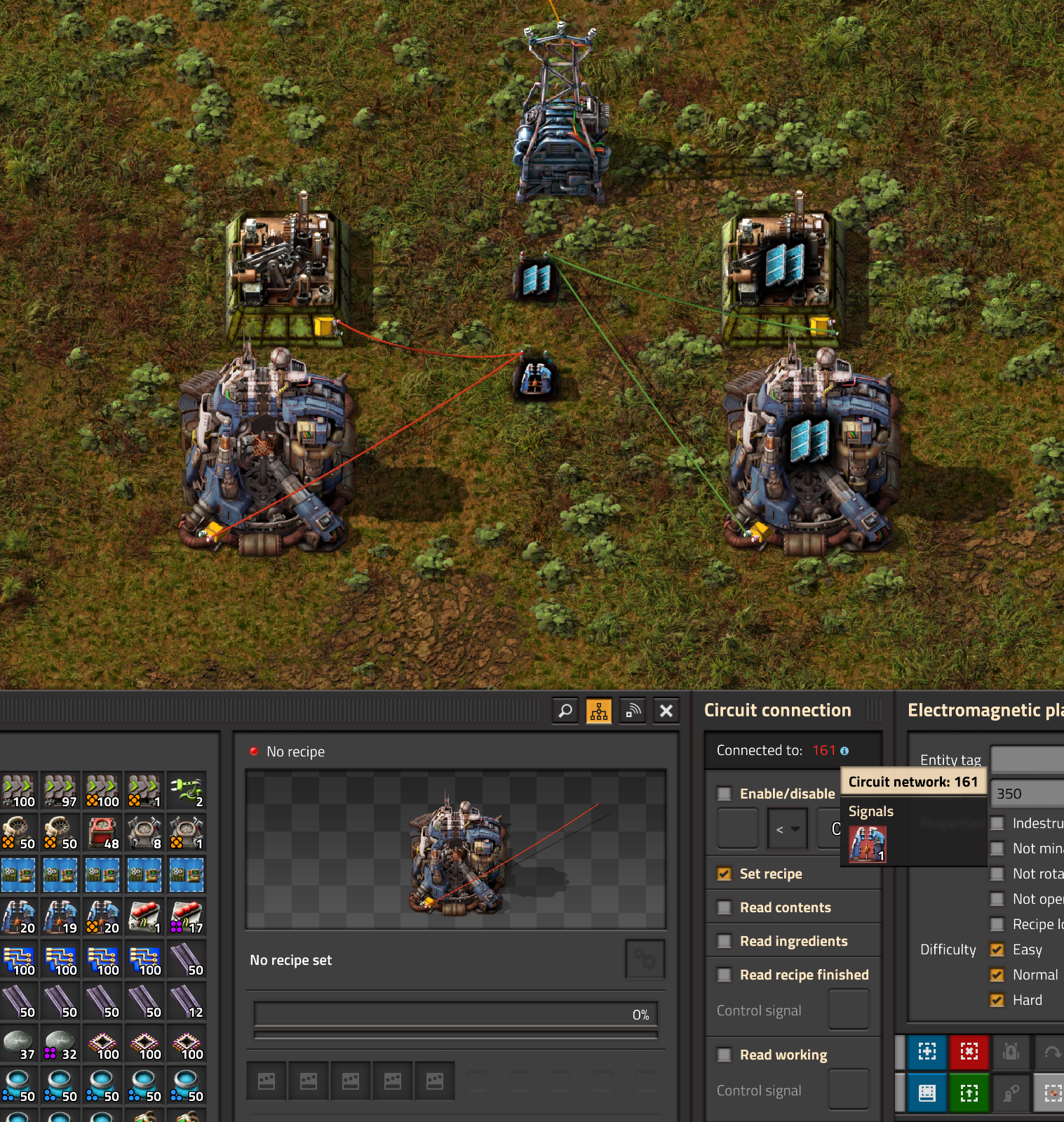Click the empty condition signal slot
This screenshot has width=1064, height=1122.
tap(738, 829)
